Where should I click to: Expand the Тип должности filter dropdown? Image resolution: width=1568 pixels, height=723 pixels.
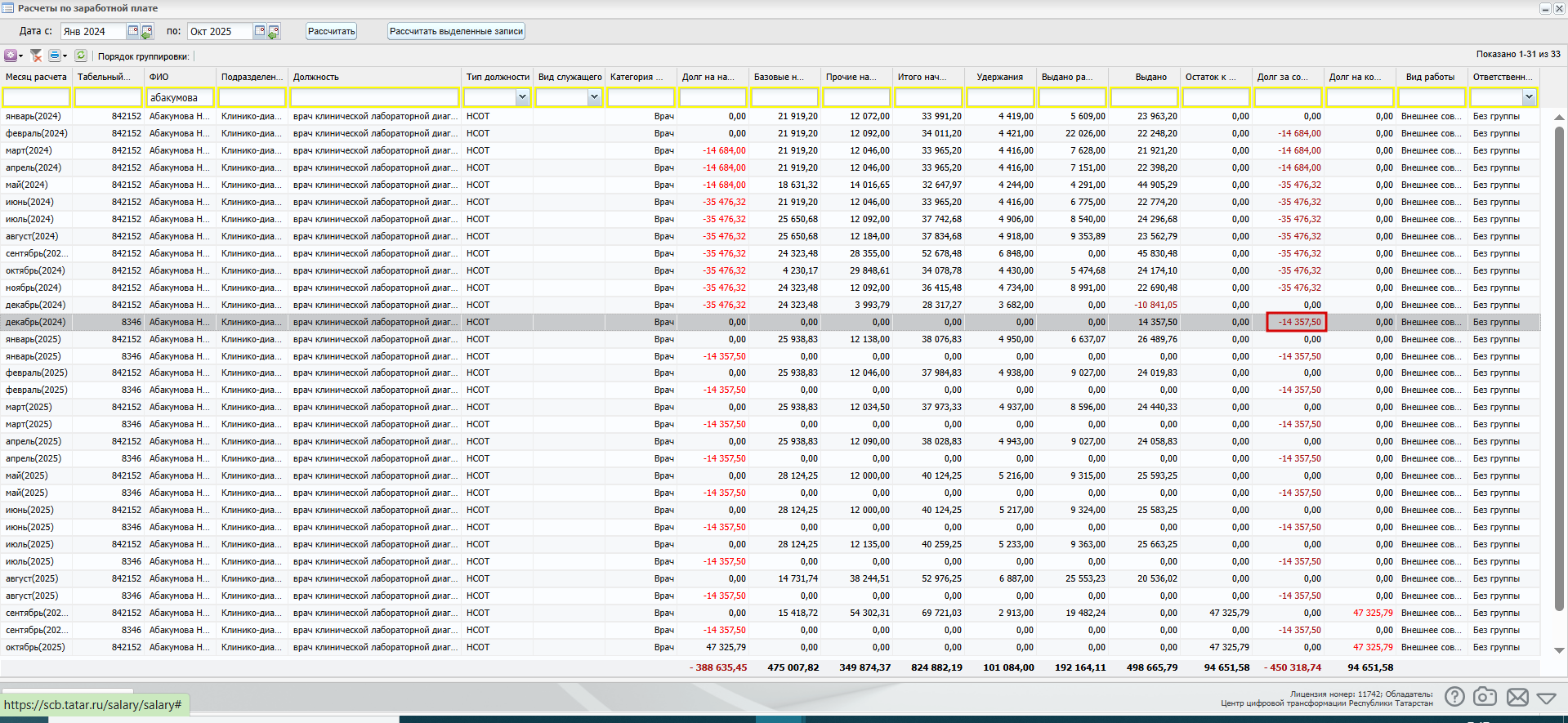click(x=522, y=97)
